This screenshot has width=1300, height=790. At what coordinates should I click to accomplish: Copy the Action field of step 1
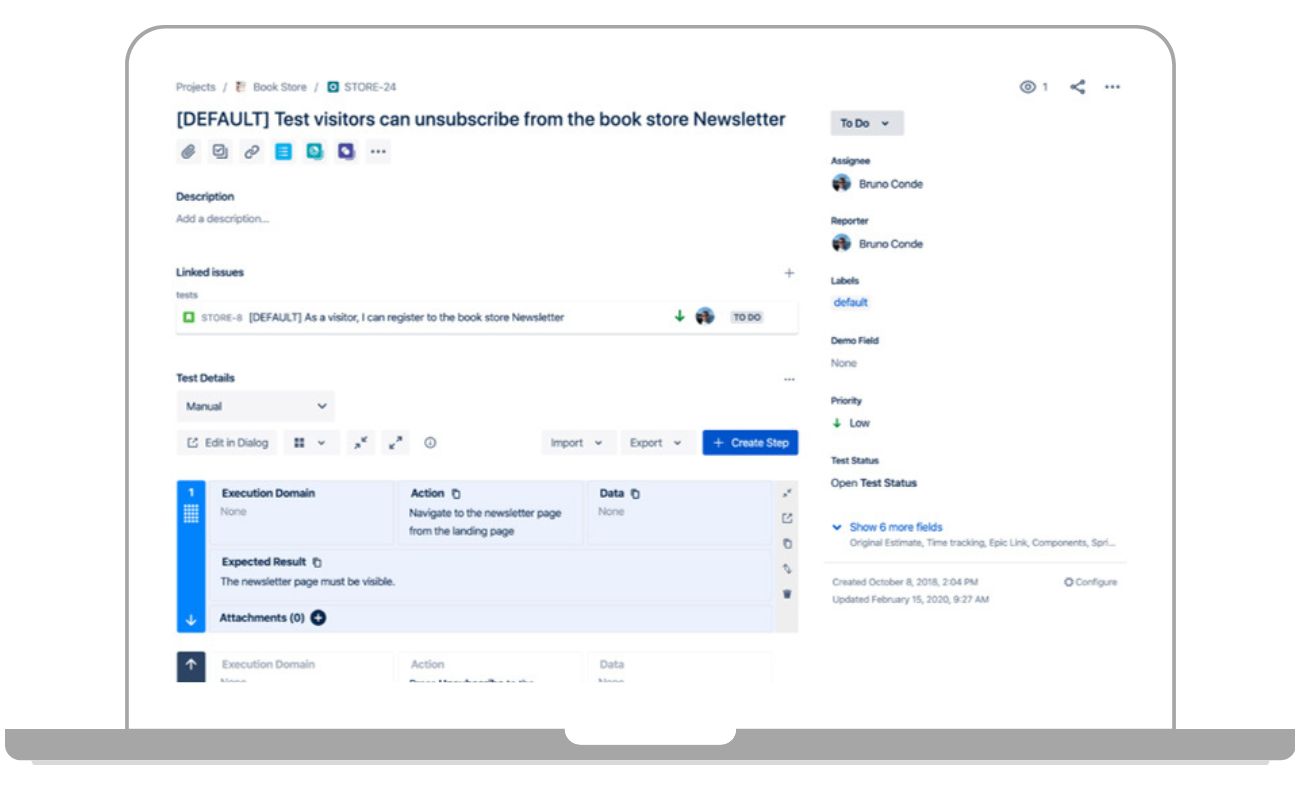pos(455,495)
